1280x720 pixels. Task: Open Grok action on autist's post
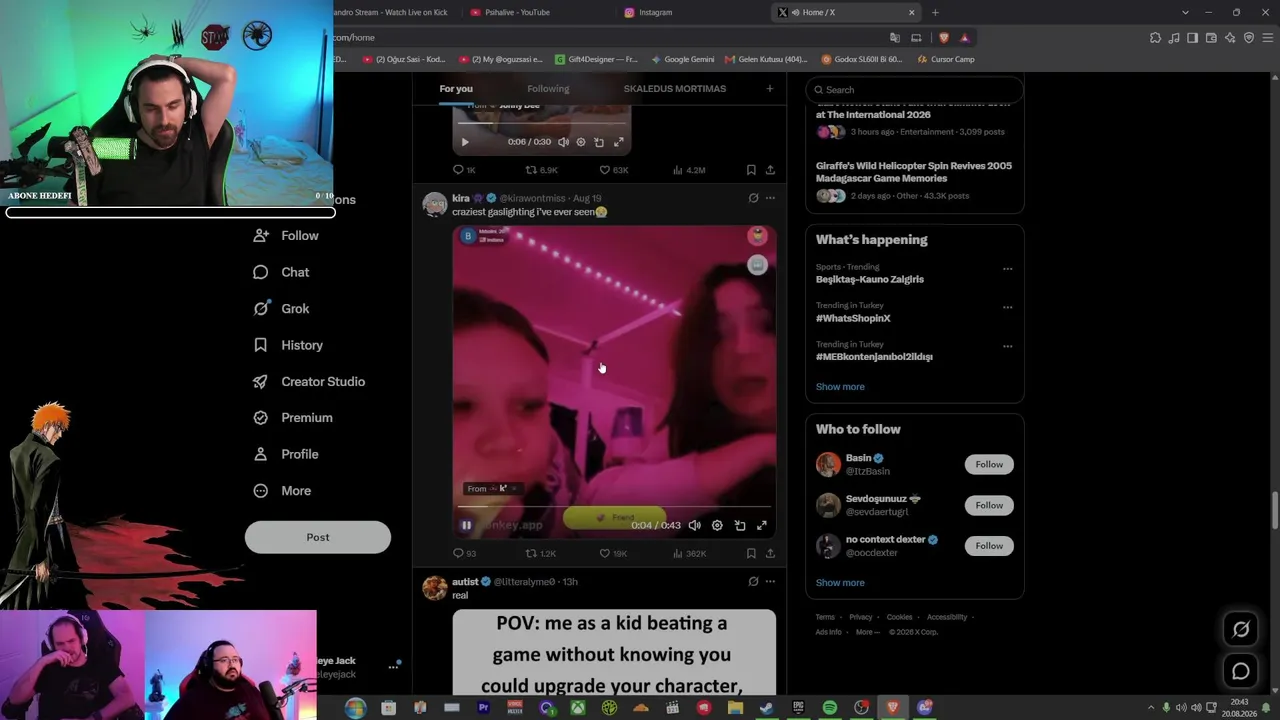[753, 581]
